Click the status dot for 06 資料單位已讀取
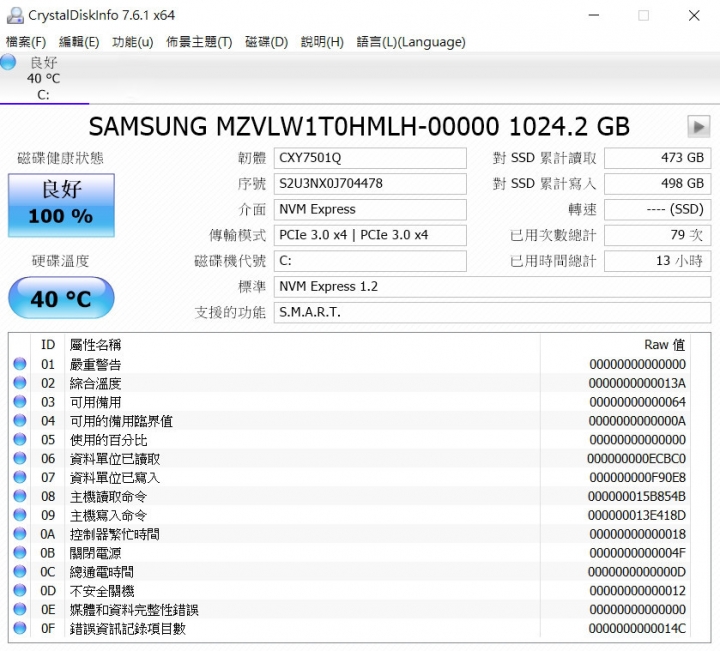This screenshot has height=651, width=720. point(20,458)
